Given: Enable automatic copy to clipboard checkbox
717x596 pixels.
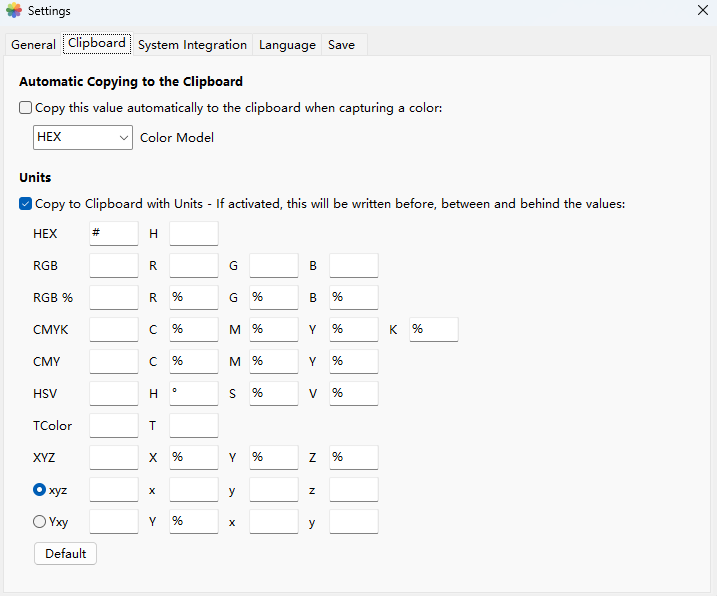Looking at the screenshot, I should (x=26, y=108).
